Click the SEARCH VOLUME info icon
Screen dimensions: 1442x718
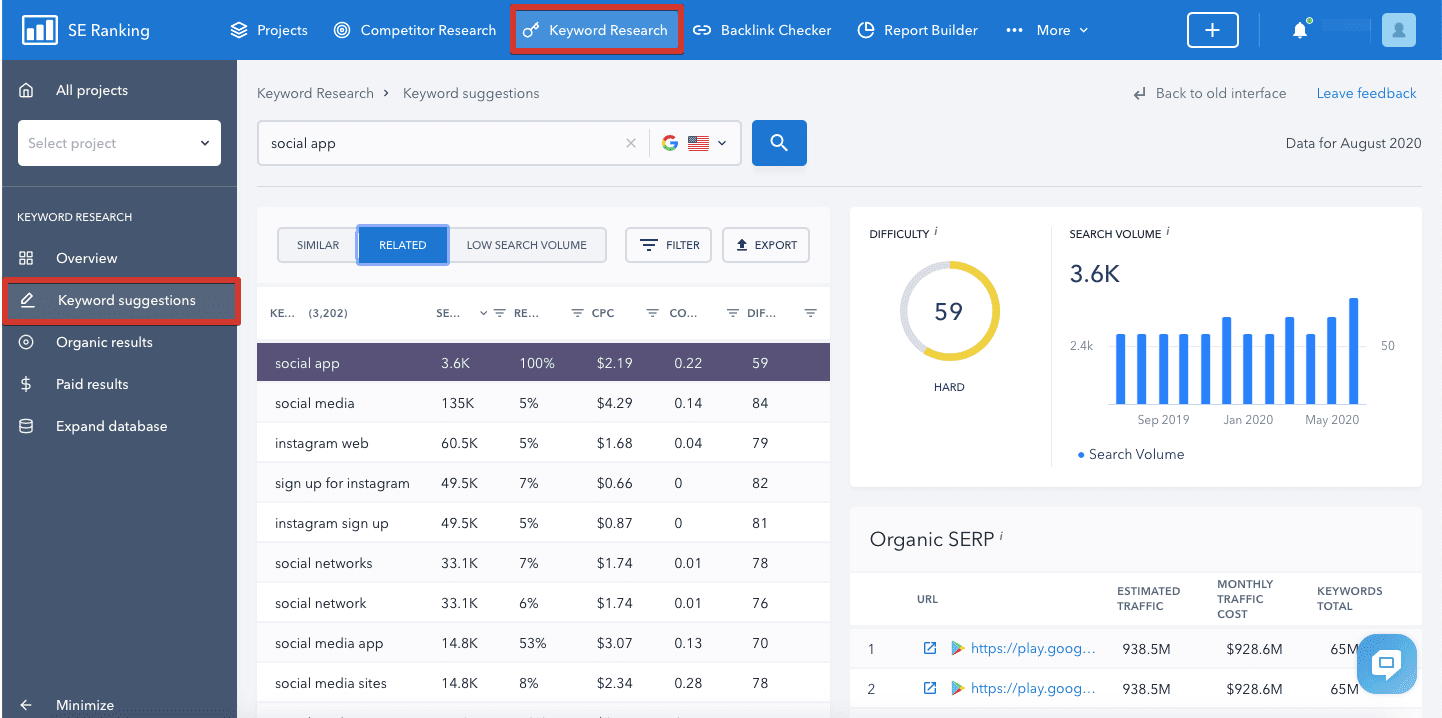click(1168, 231)
